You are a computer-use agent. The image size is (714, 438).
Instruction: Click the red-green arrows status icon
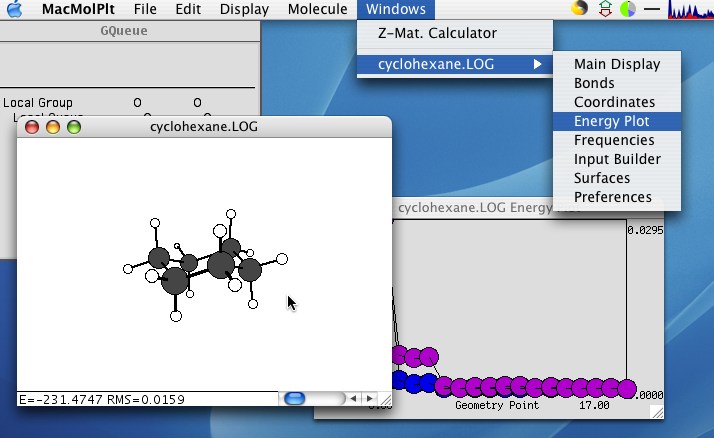pyautogui.click(x=605, y=10)
